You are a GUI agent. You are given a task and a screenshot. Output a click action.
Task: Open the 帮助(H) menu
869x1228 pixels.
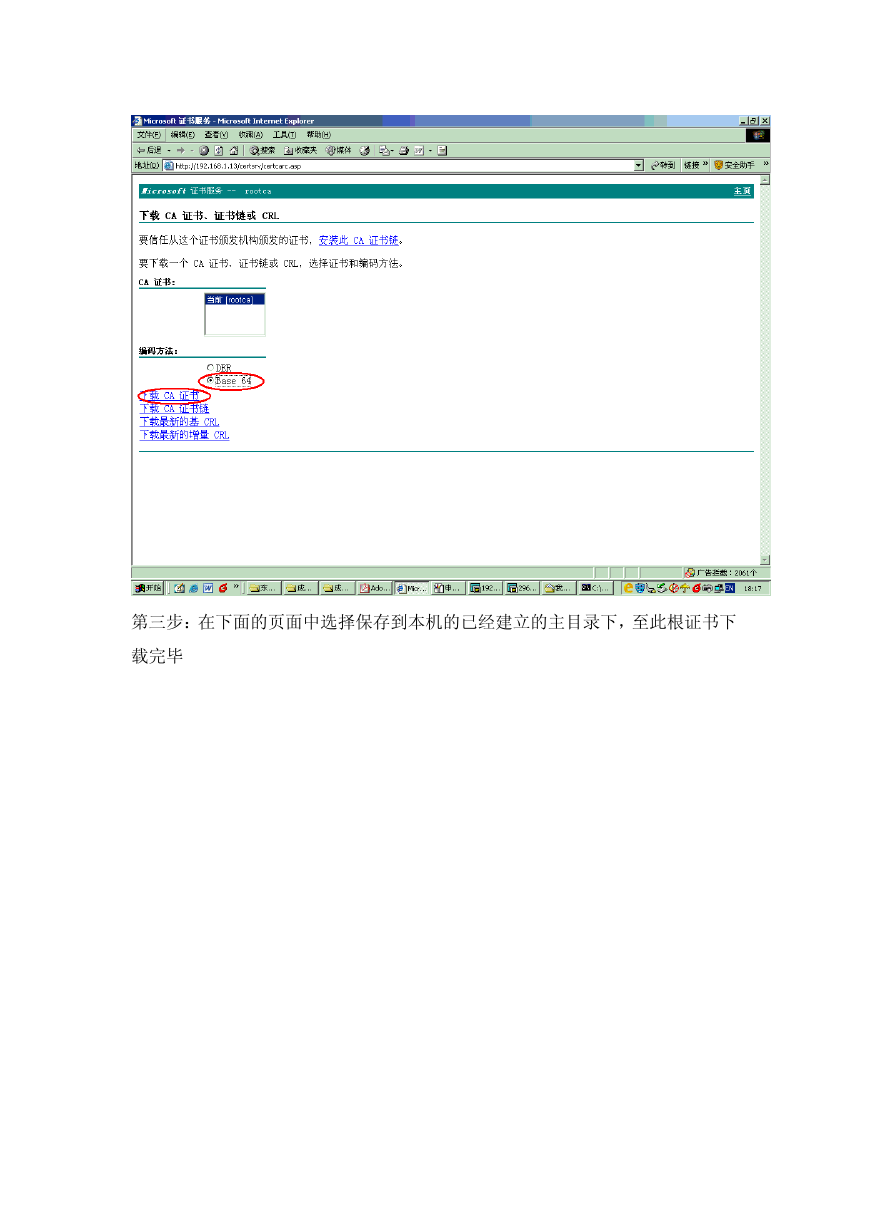(319, 134)
